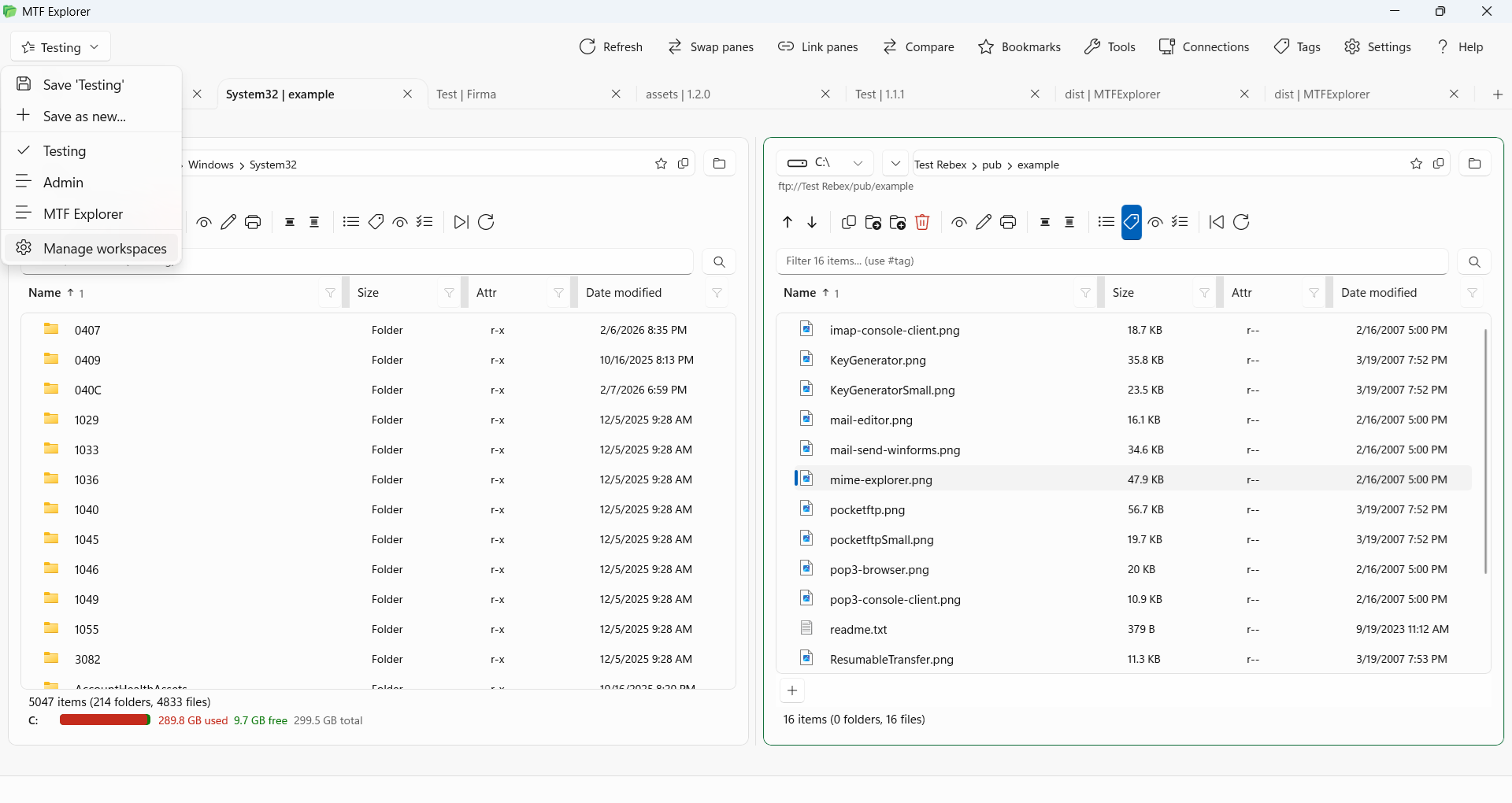The image size is (1512, 803).
Task: Open the Testing workspace dropdown
Action: point(60,46)
